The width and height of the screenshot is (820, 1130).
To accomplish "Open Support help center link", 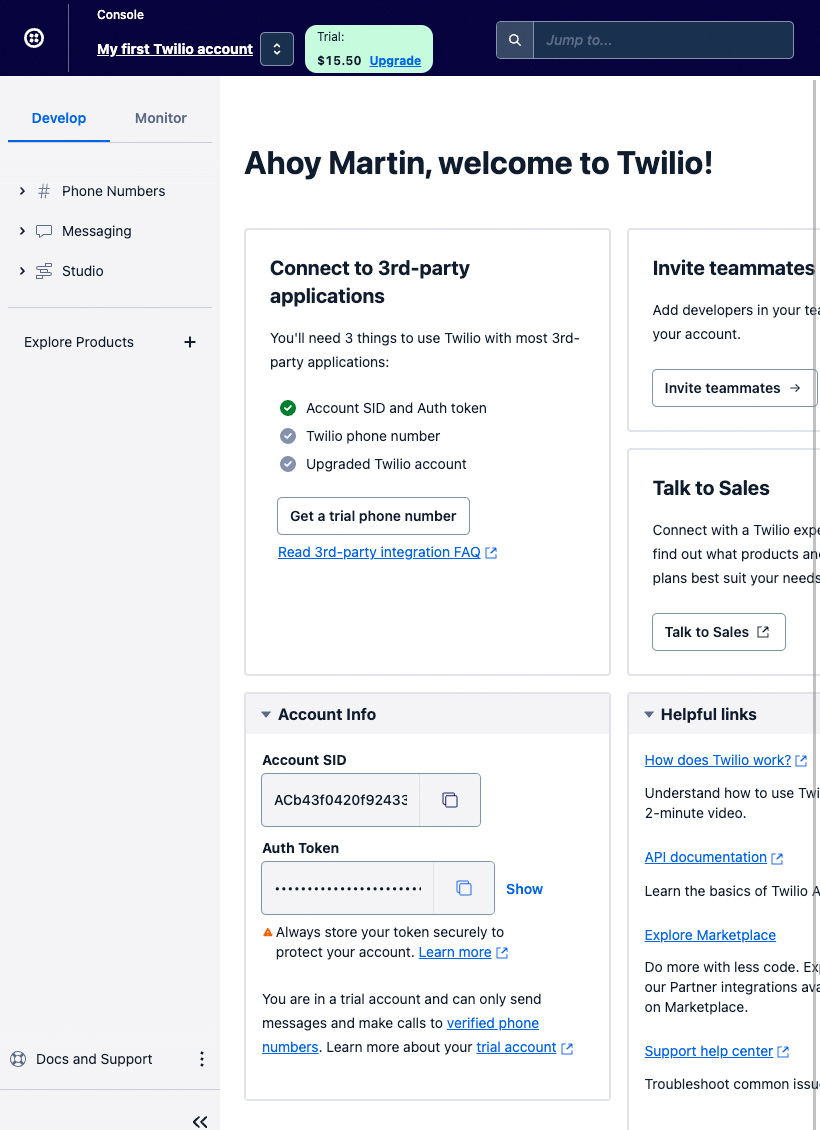I will point(708,1051).
